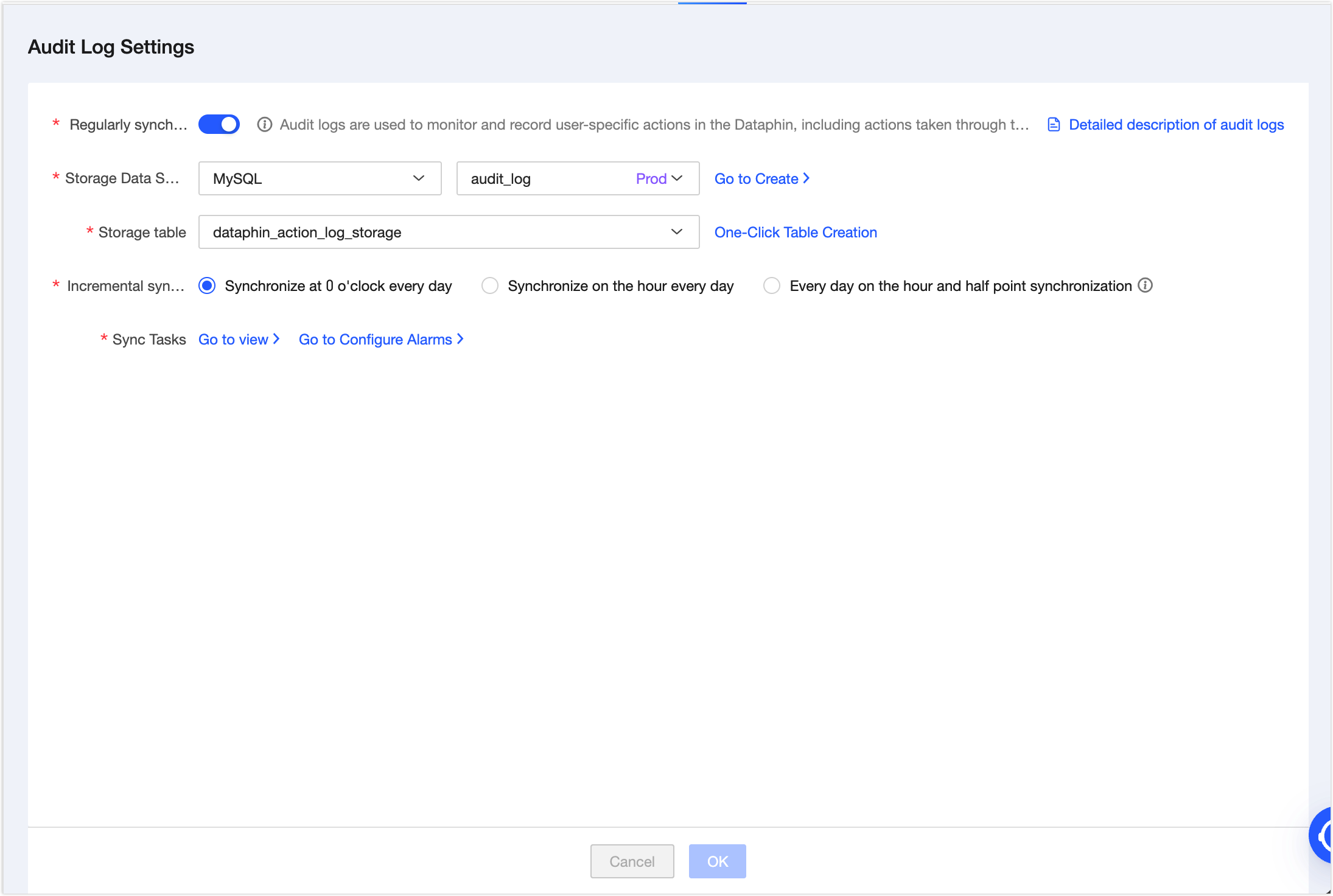Click One-Click Table Creation link
Viewport: 1333px width, 896px height.
(x=796, y=232)
